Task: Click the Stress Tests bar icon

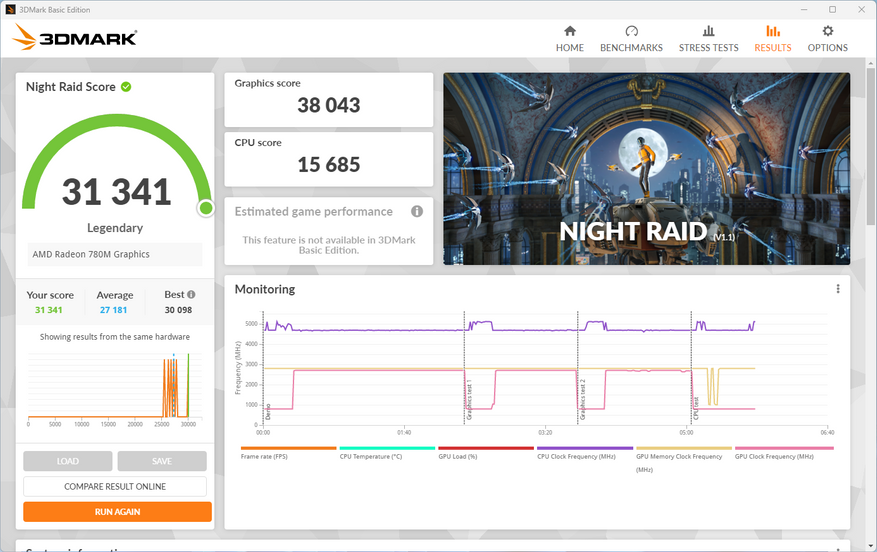Action: tap(708, 31)
